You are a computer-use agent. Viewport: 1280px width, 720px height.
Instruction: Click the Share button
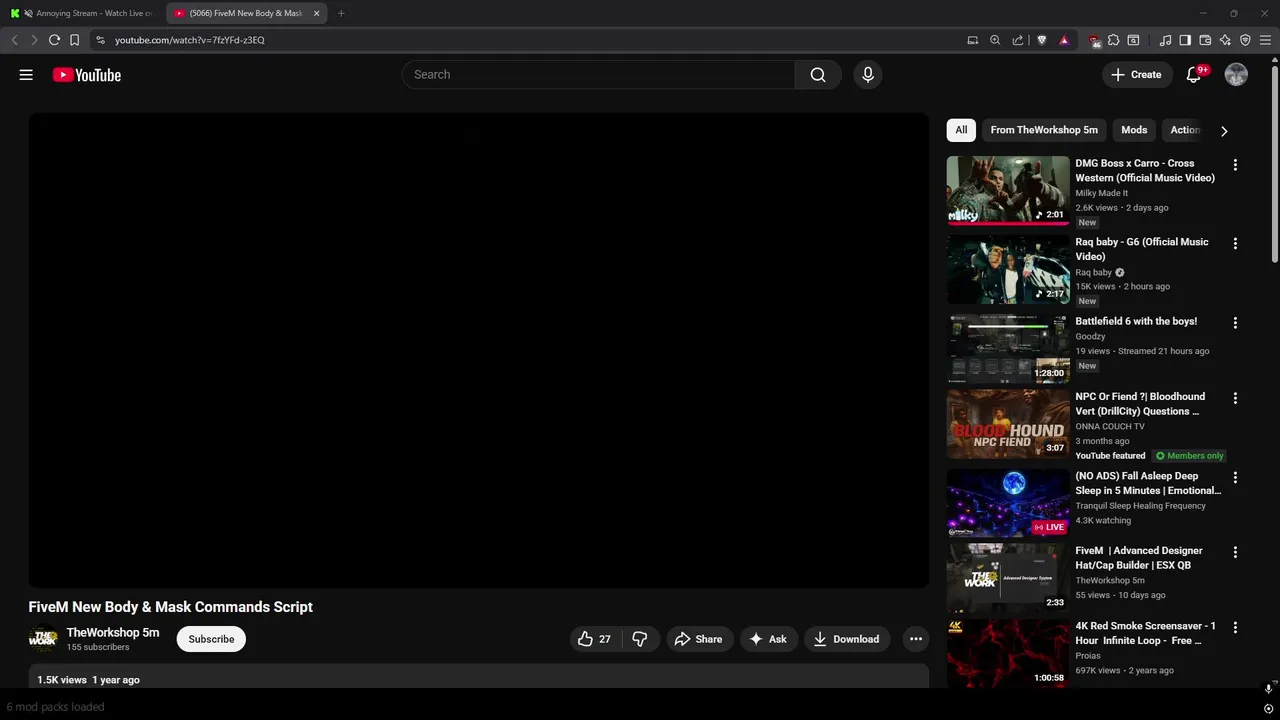tap(698, 639)
